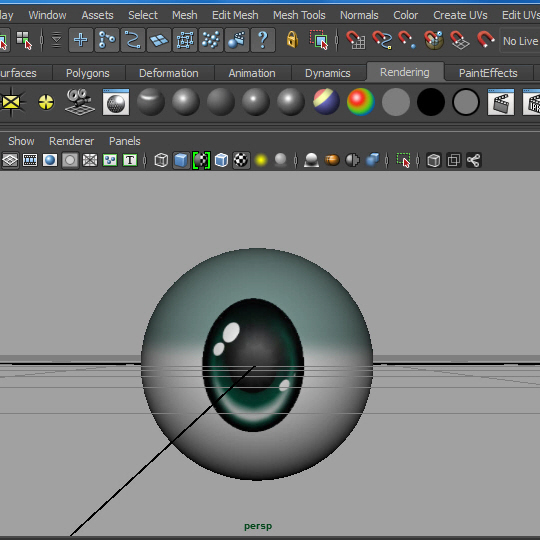Enable smooth shade all blue cube
540x540 pixels.
(x=181, y=160)
